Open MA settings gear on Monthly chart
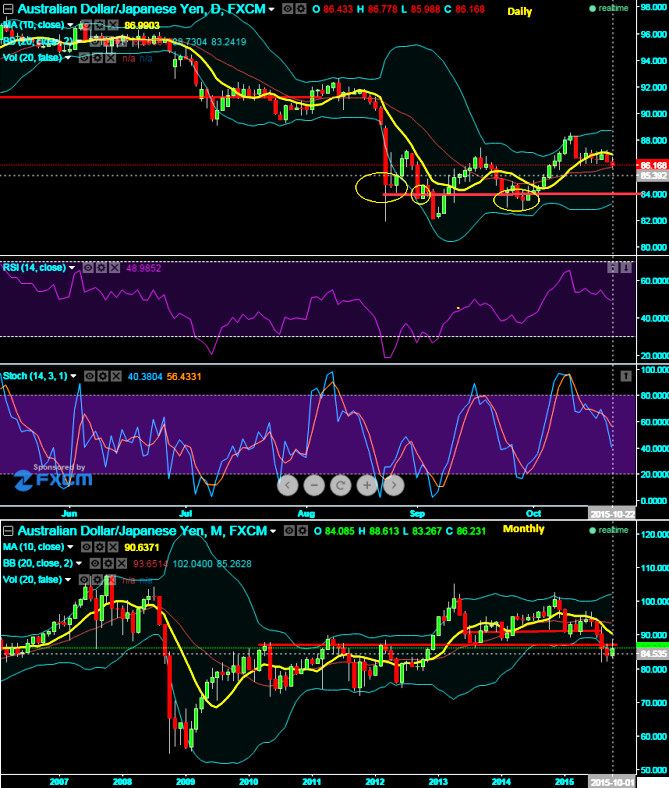The image size is (669, 788). pos(100,547)
